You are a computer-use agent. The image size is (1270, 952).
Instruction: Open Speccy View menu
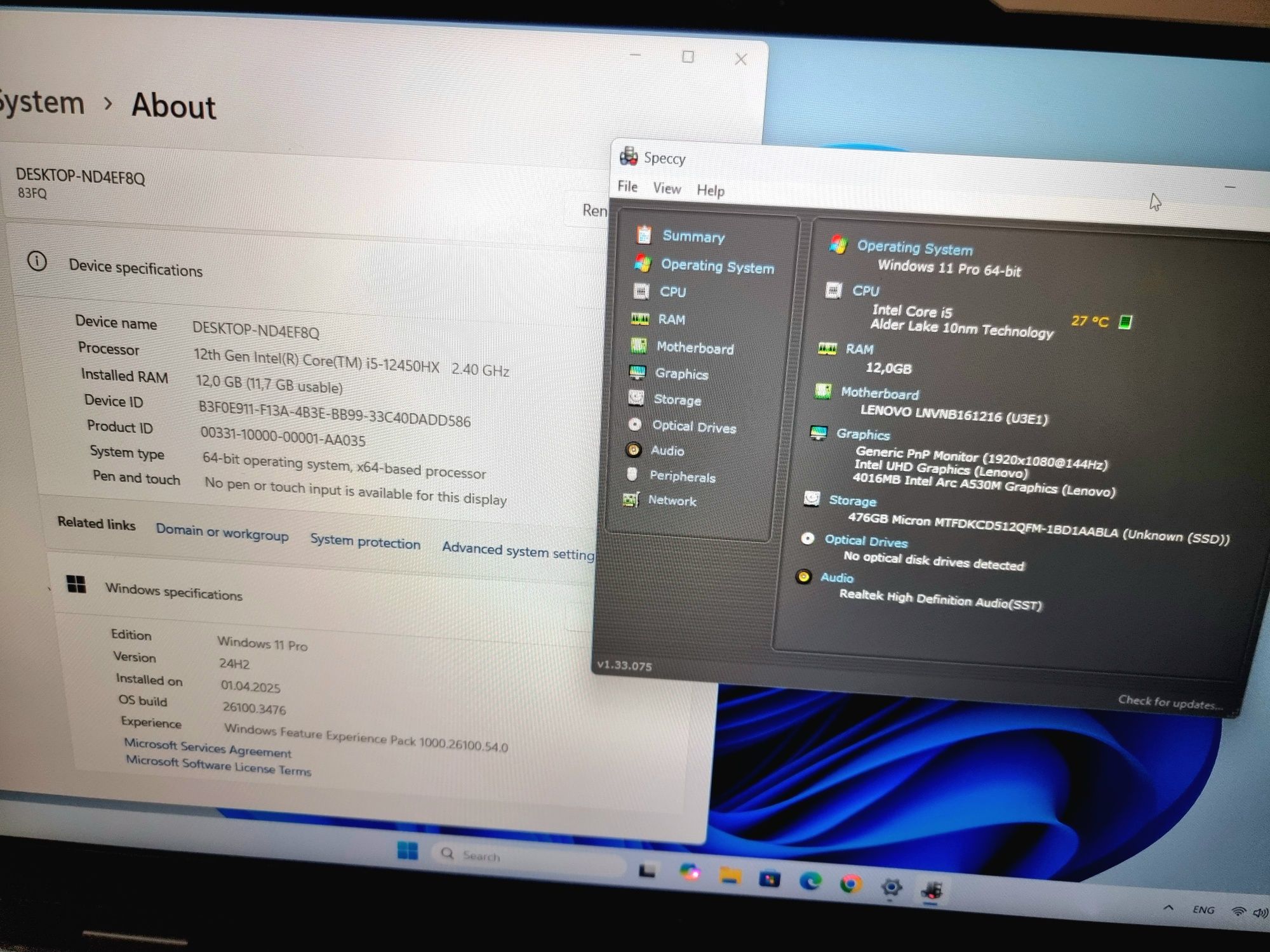tap(667, 188)
